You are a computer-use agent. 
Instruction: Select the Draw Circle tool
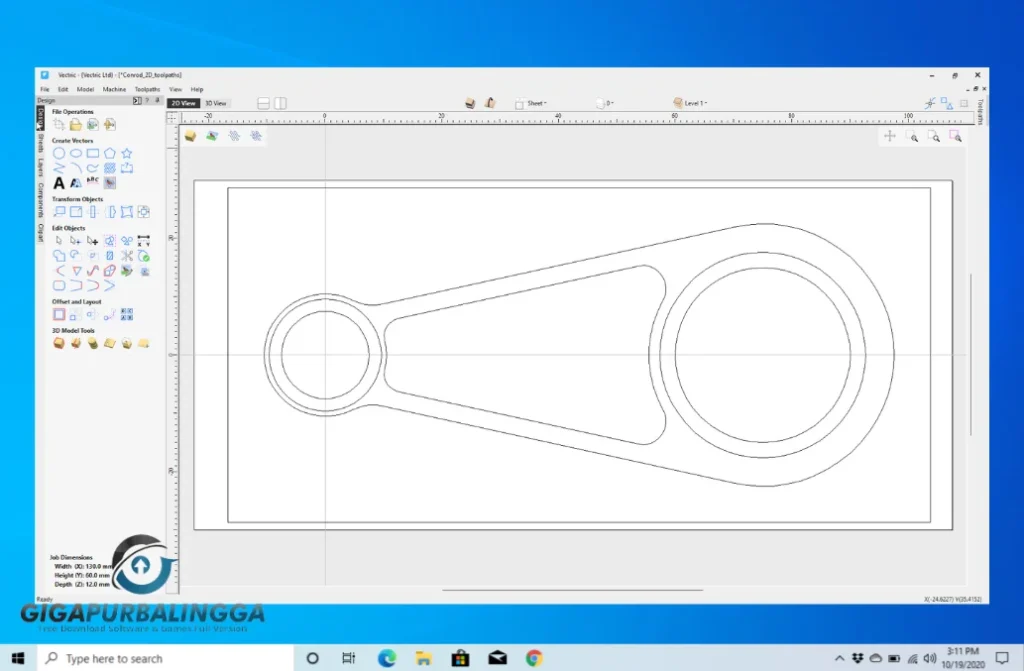(x=59, y=153)
